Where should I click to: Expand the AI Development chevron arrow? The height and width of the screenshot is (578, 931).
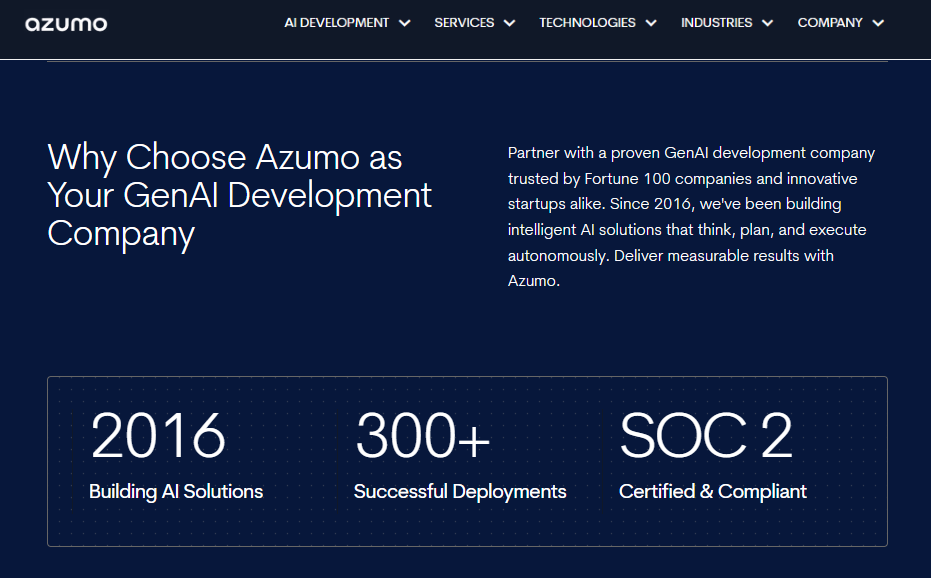coord(404,23)
